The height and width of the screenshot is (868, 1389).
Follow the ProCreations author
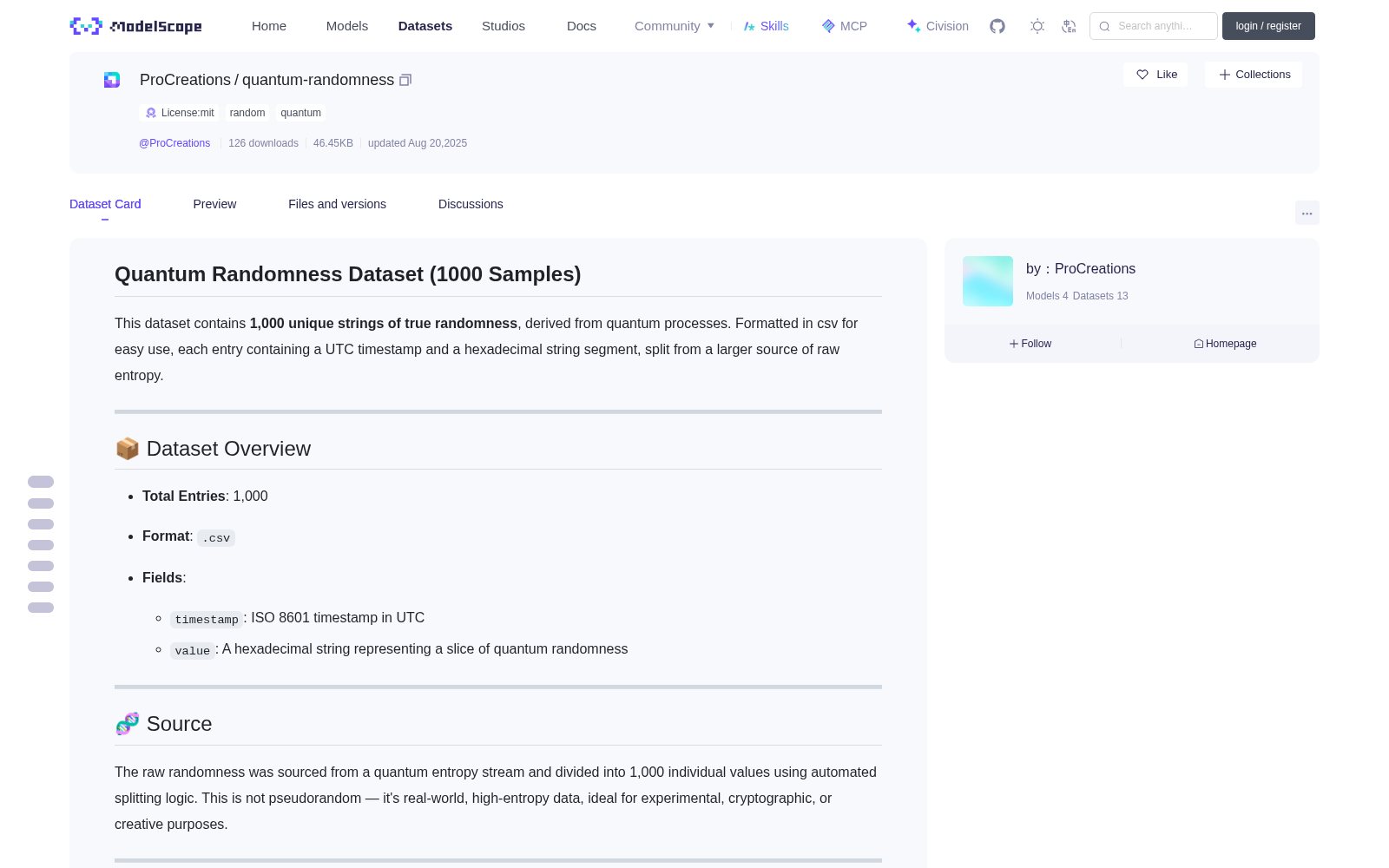pyautogui.click(x=1030, y=344)
